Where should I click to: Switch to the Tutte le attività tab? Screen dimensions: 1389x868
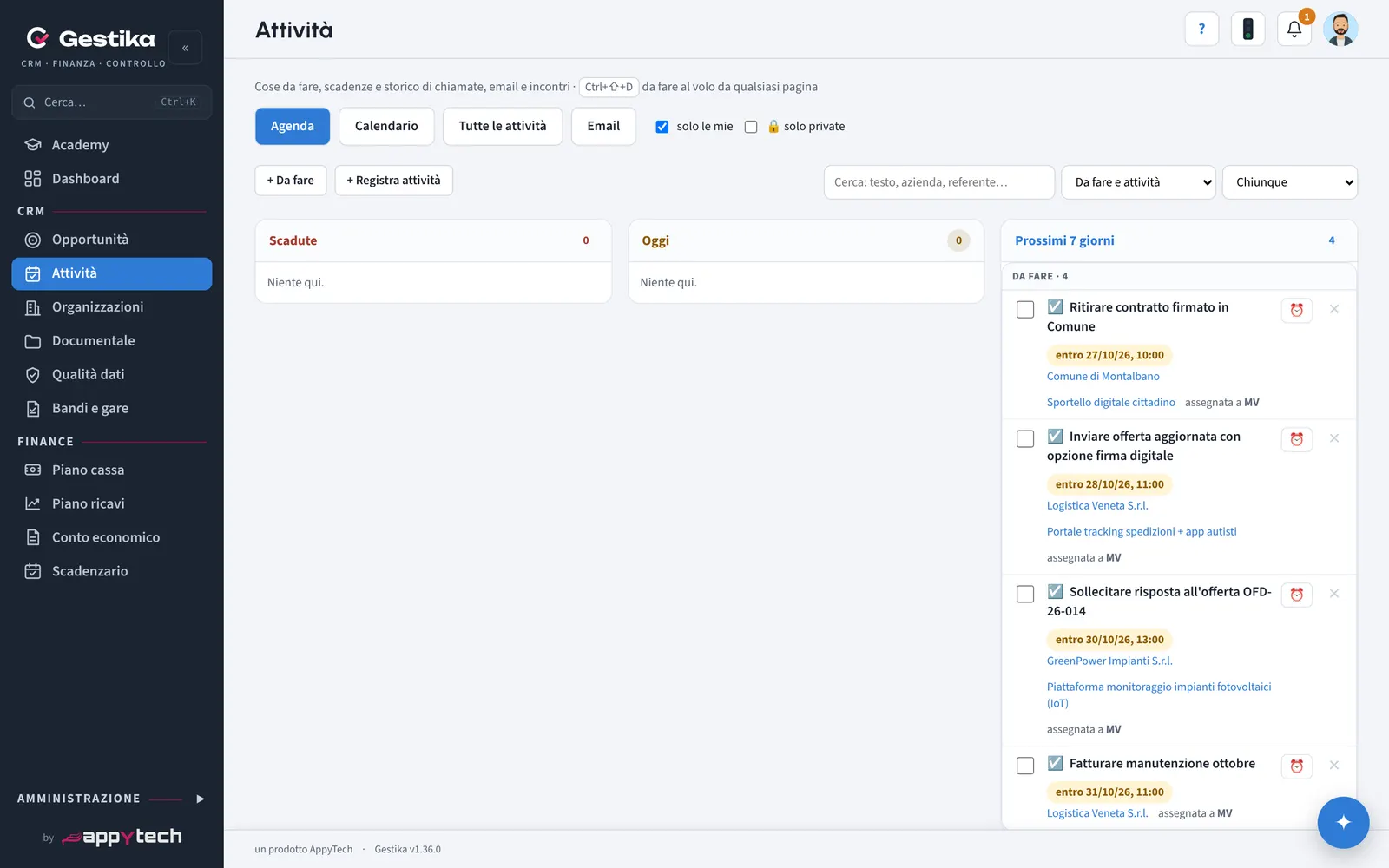point(503,127)
